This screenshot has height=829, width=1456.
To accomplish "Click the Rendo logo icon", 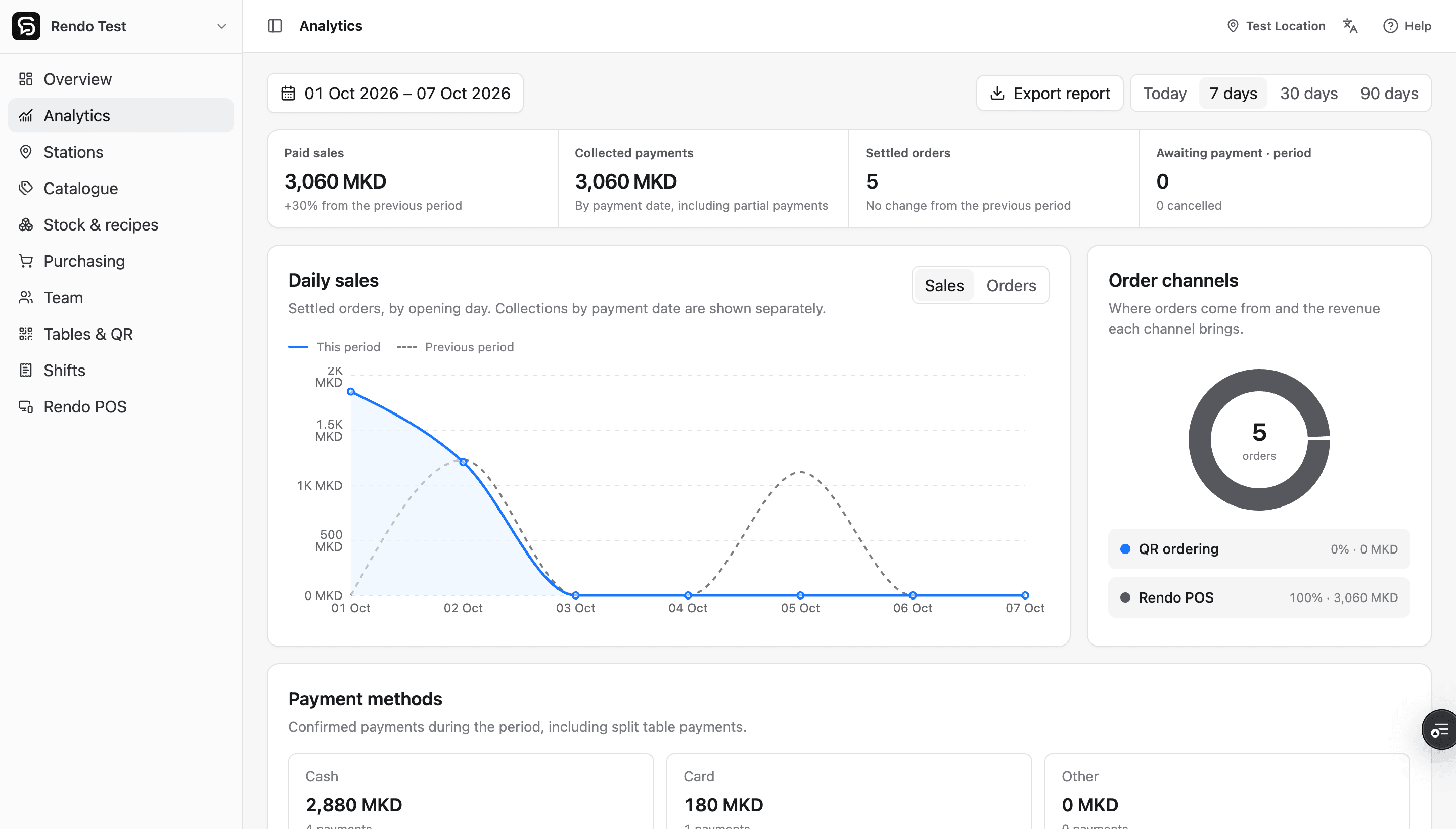I will pyautogui.click(x=26, y=26).
